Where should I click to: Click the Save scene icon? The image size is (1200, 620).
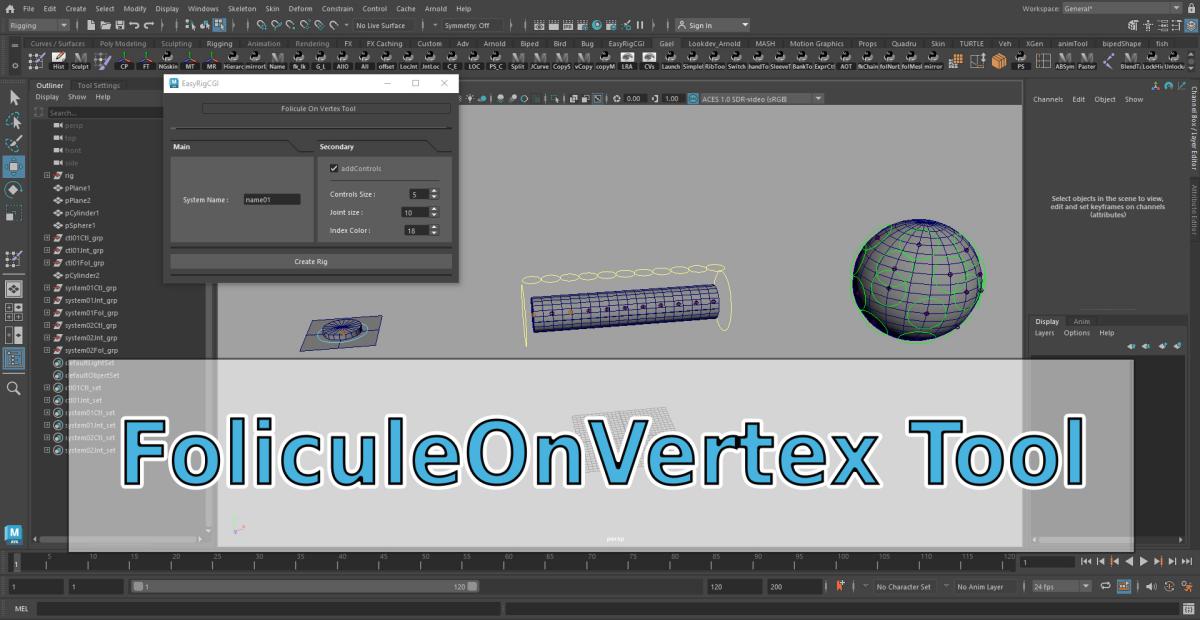(120, 25)
